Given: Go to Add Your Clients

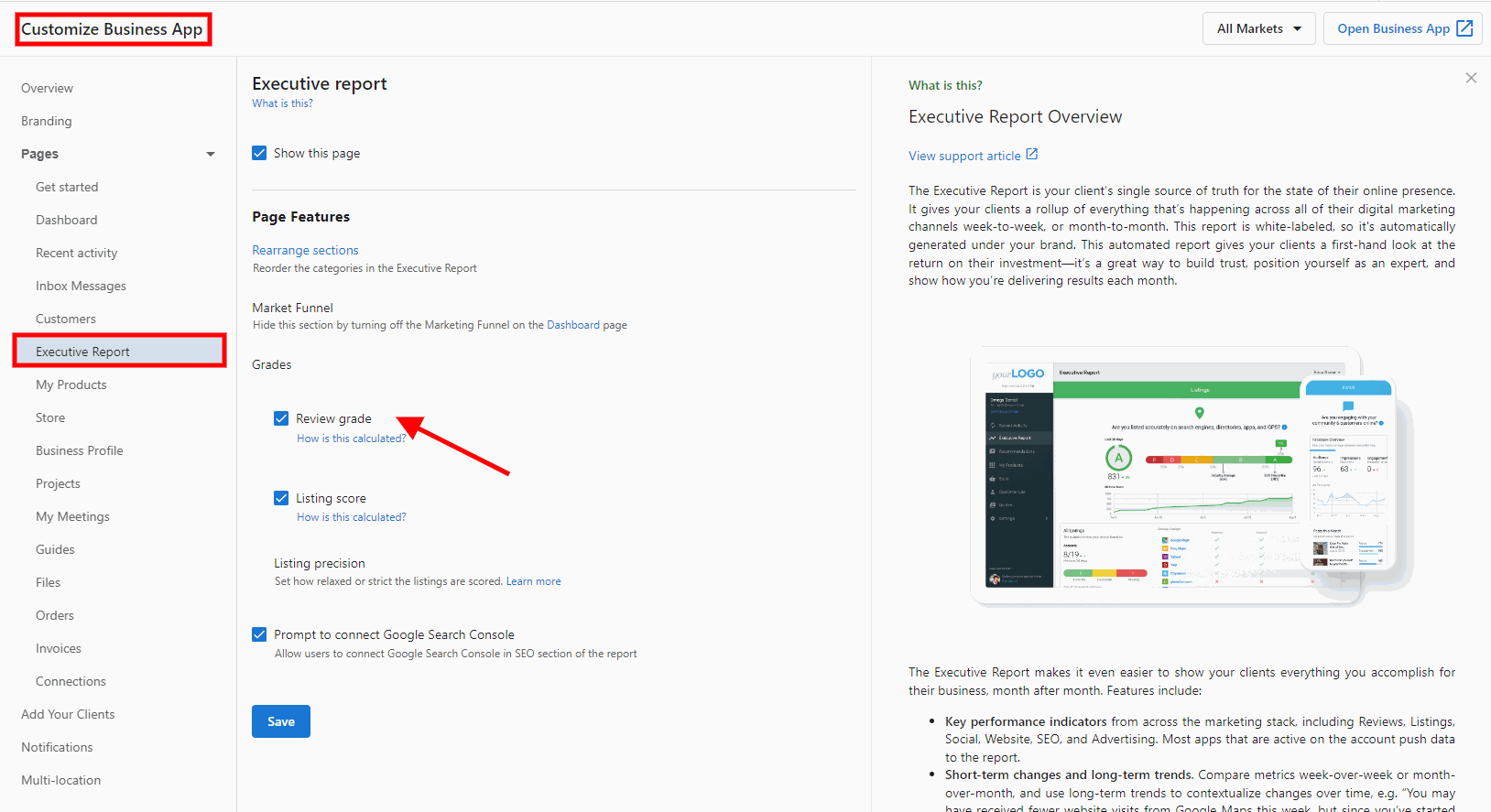Looking at the screenshot, I should tap(69, 714).
